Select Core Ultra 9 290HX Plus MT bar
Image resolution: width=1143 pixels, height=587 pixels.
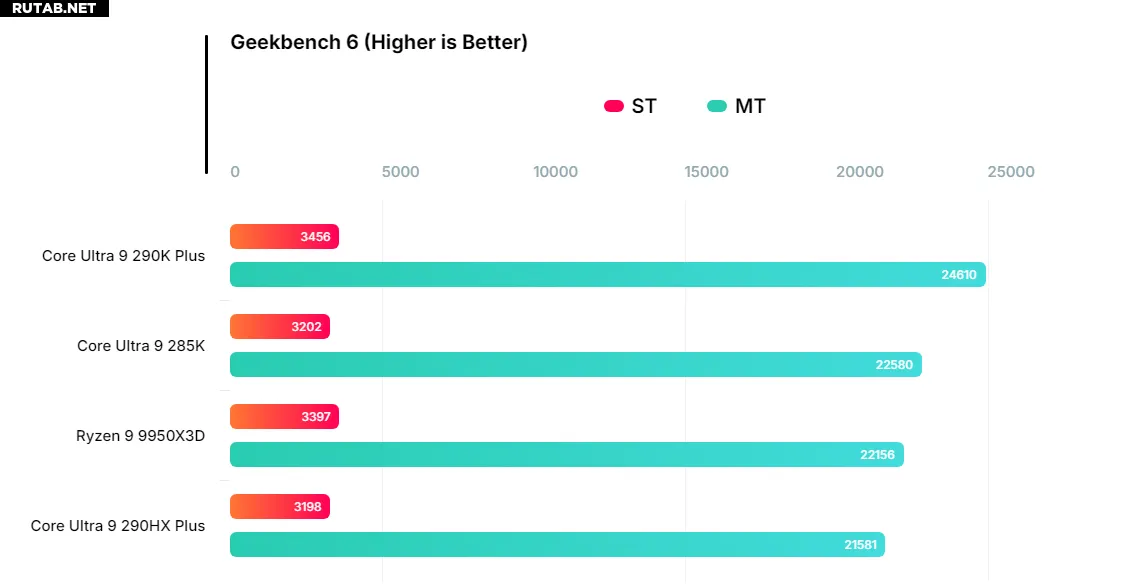point(557,544)
